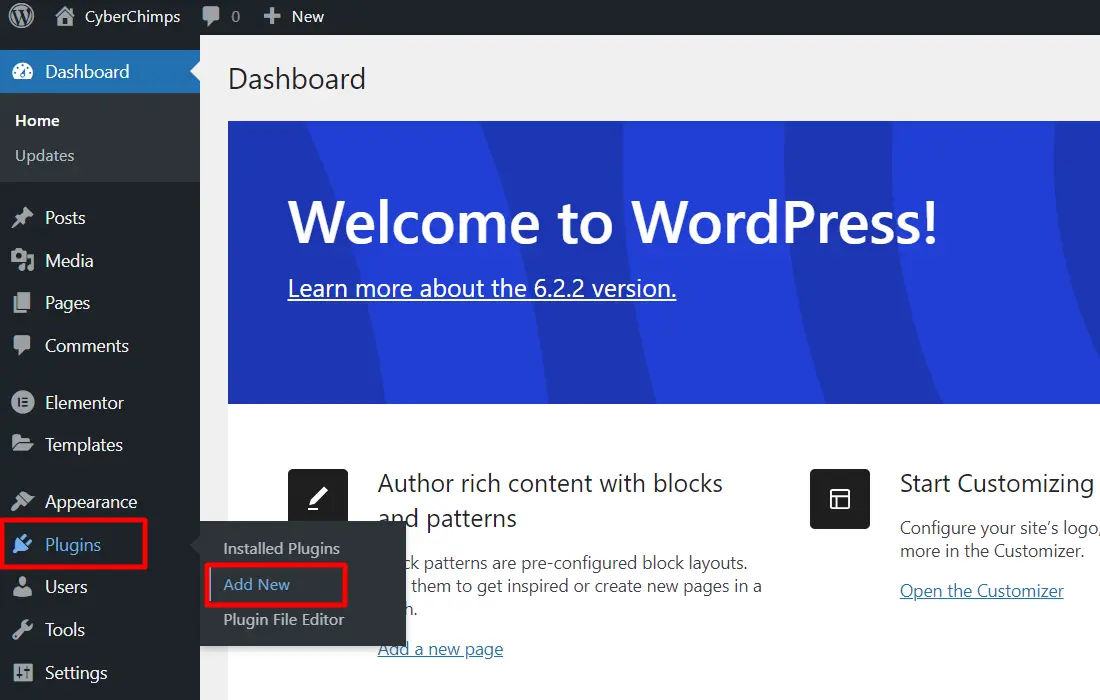Click the Settings sliders icon
The height and width of the screenshot is (700, 1100).
22,673
